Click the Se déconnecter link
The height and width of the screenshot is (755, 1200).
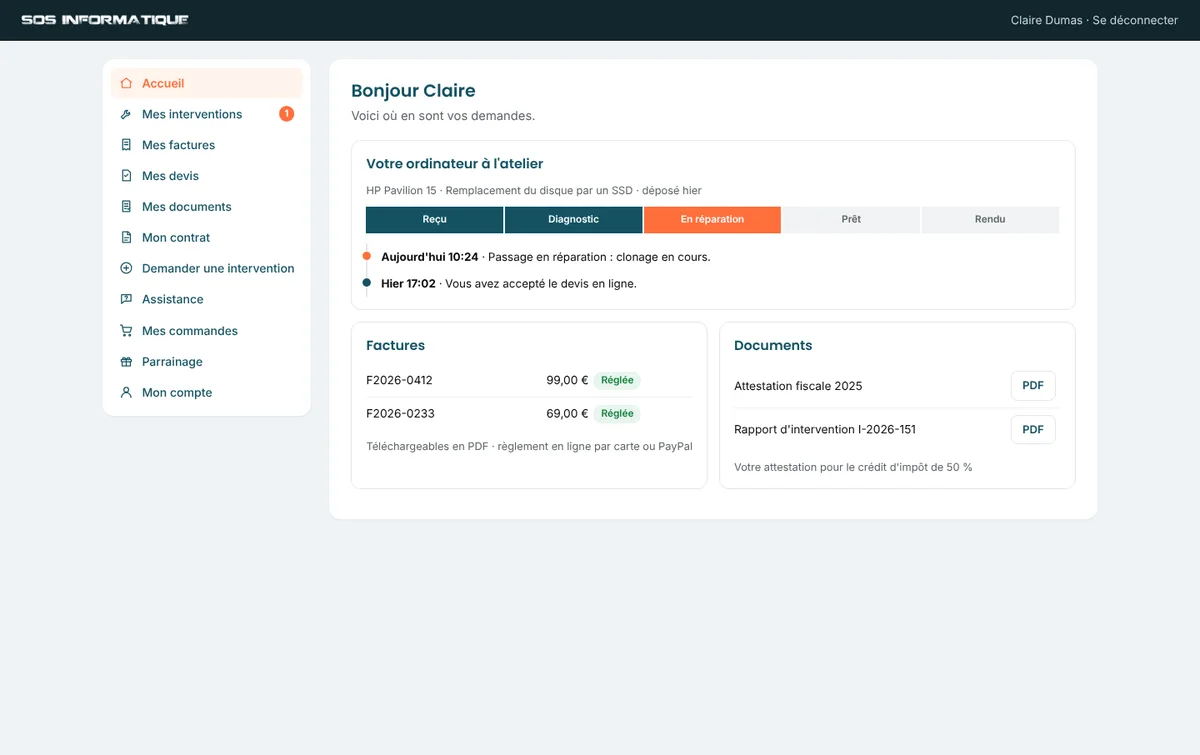click(x=1135, y=20)
